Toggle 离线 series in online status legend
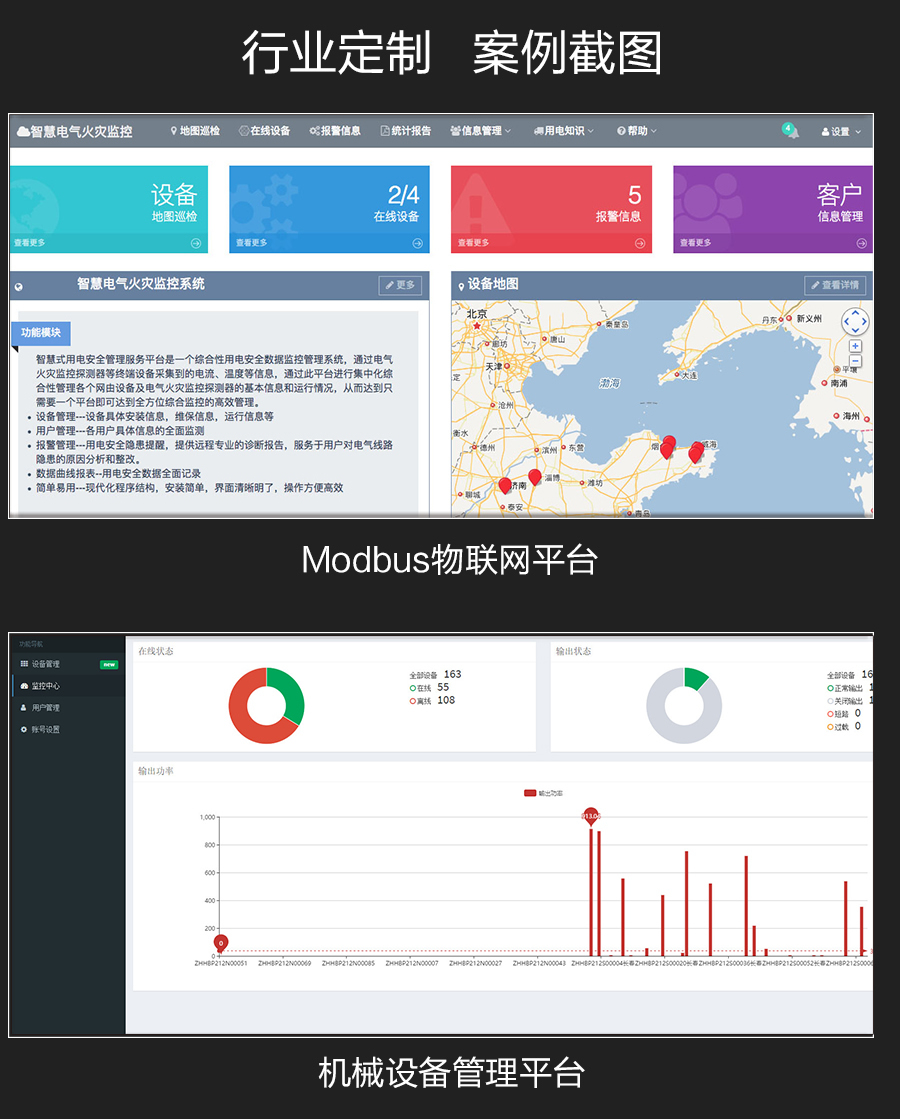900x1119 pixels. pos(420,701)
